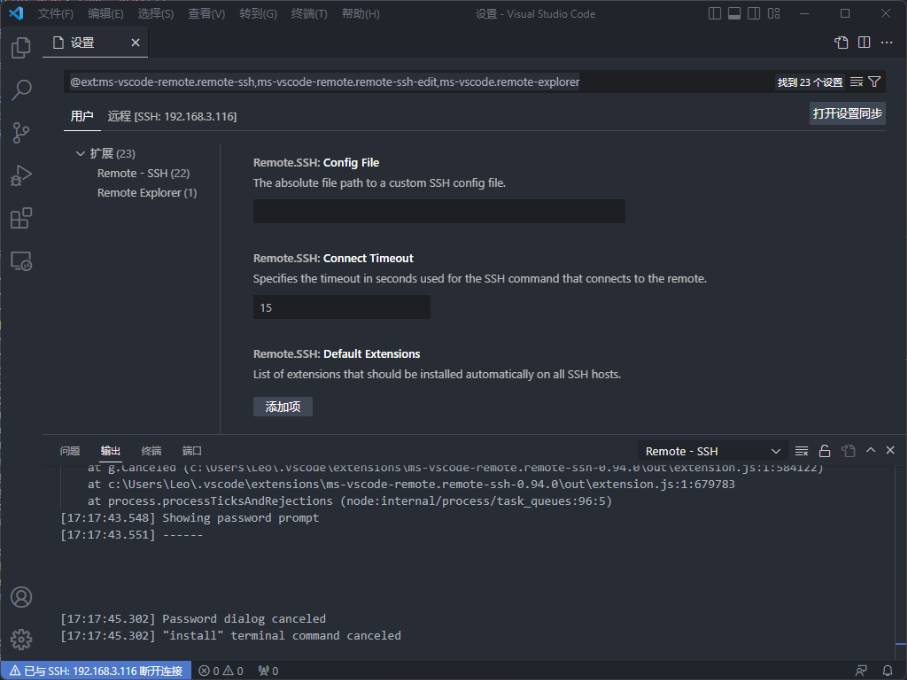
Task: Select Remote Explorer (1) in settings tree
Action: tap(147, 193)
